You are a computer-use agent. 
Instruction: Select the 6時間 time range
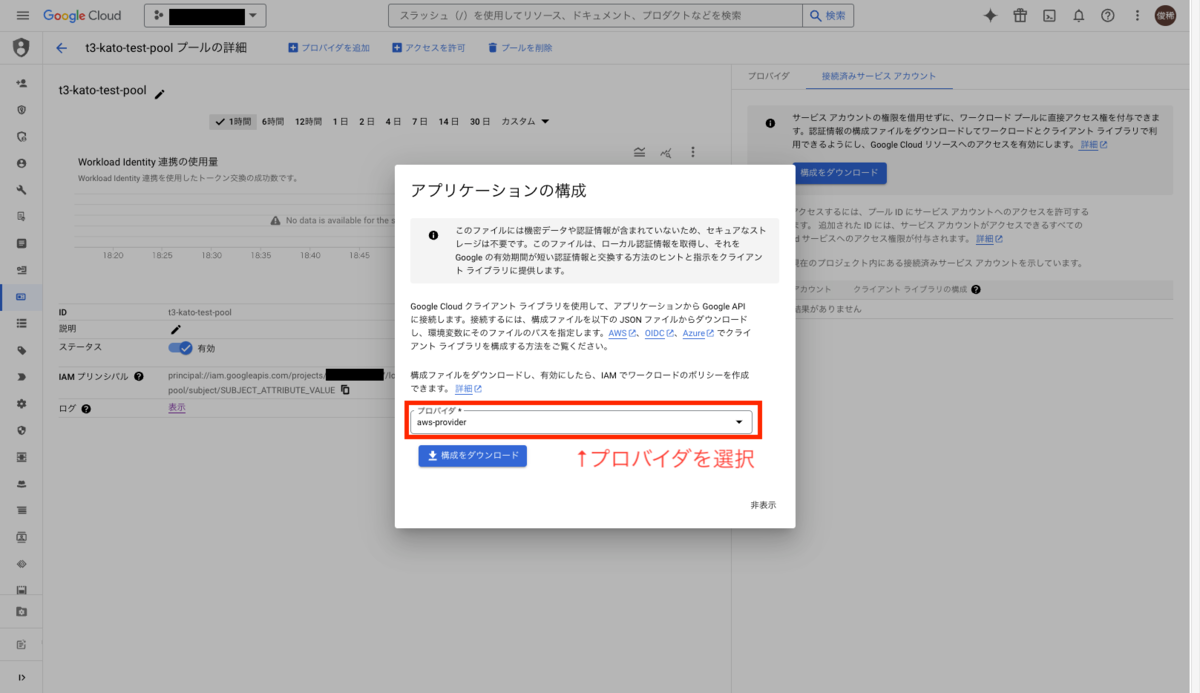click(273, 121)
